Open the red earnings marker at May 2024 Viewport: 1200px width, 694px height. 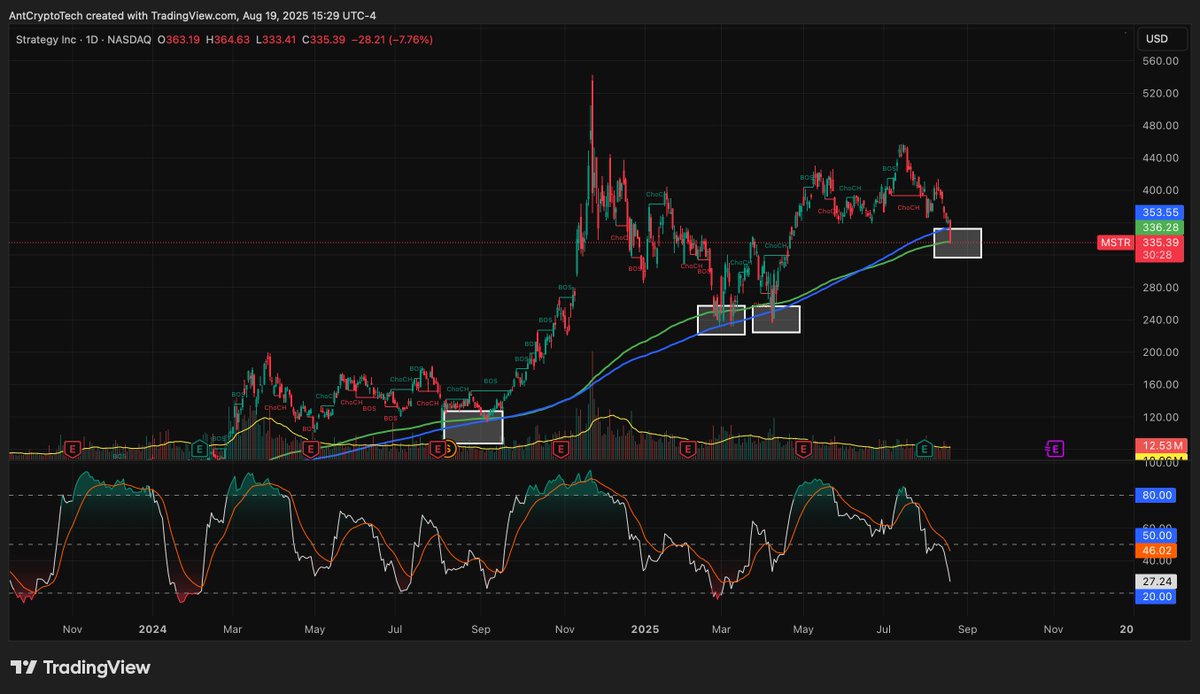tap(311, 449)
